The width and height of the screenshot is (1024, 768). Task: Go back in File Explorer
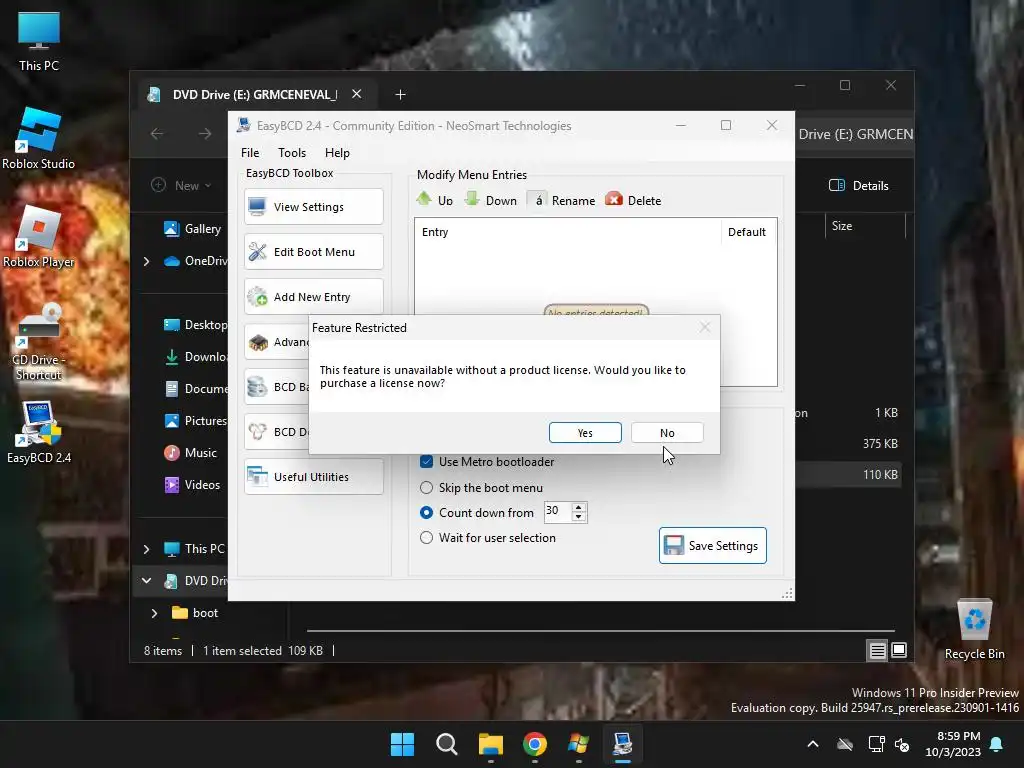157,134
